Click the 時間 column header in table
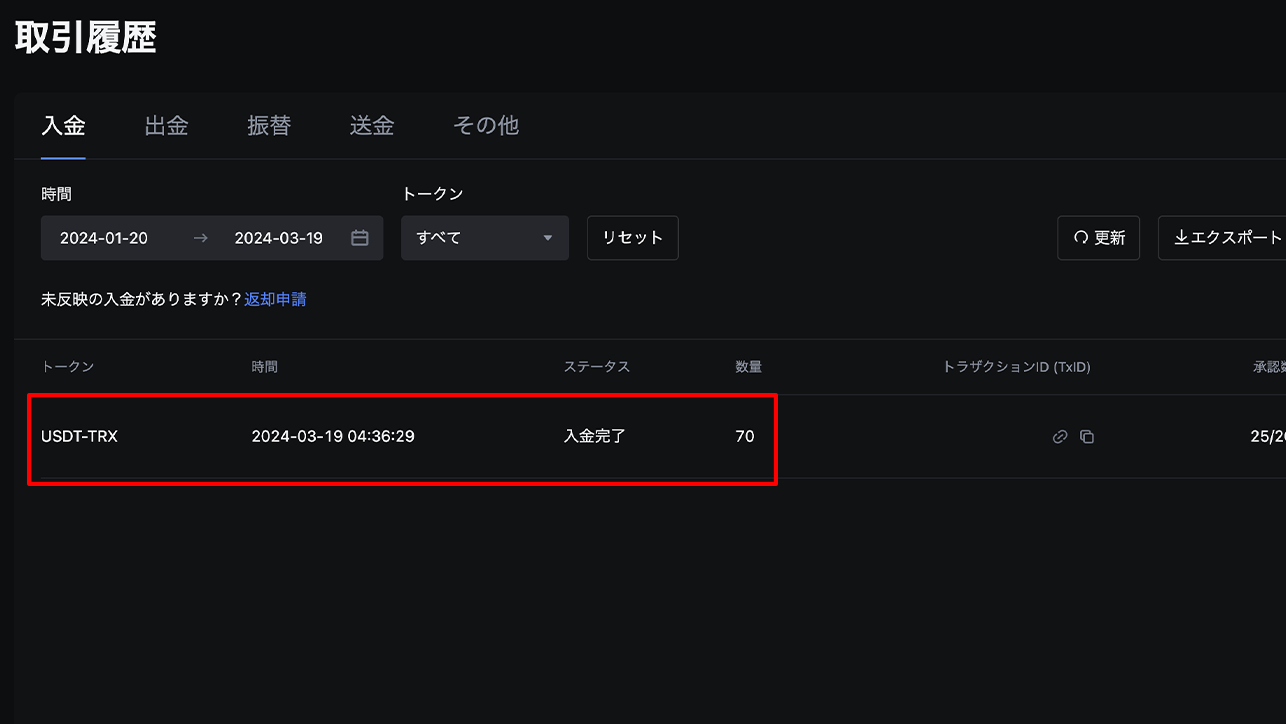This screenshot has width=1286, height=724. (x=264, y=367)
